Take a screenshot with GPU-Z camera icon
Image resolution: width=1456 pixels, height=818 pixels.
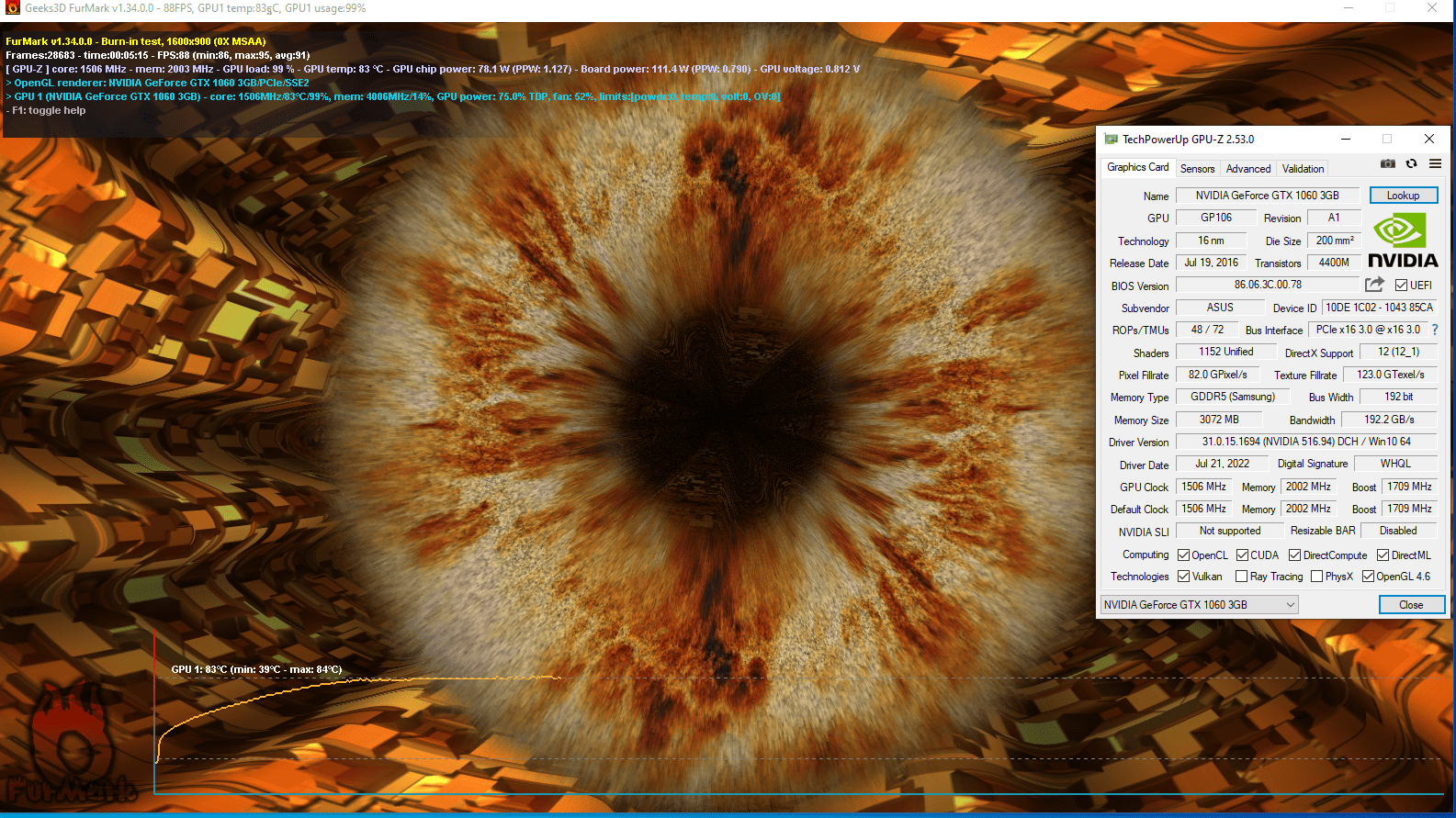(x=1387, y=164)
